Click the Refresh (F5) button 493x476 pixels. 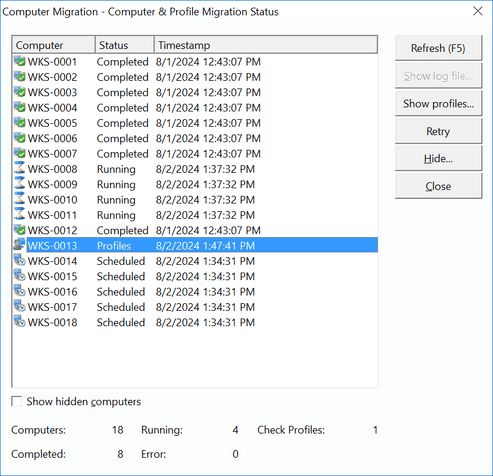coord(438,48)
